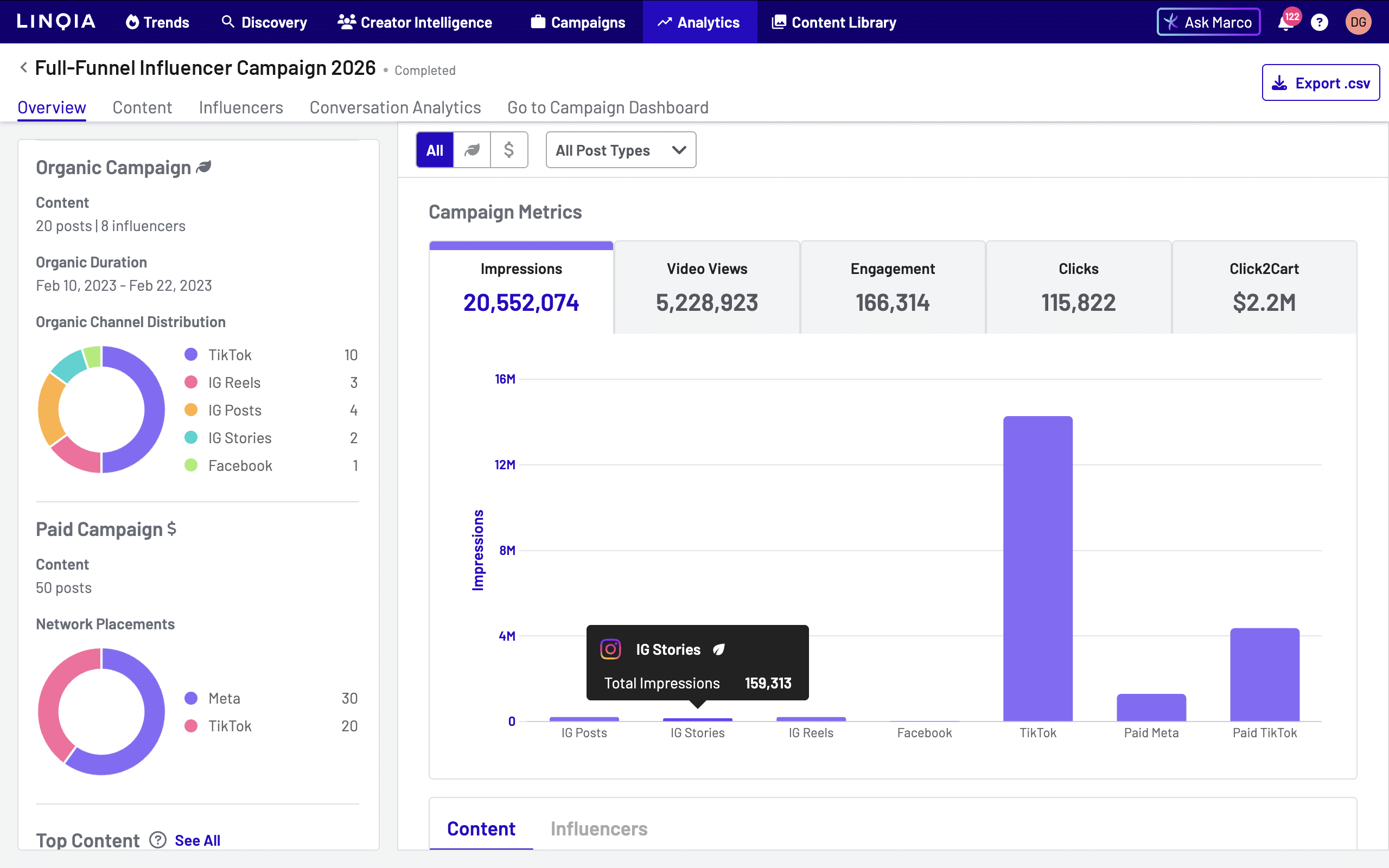Viewport: 1389px width, 868px height.
Task: Click the Meta purple legend swatch
Action: click(x=191, y=698)
